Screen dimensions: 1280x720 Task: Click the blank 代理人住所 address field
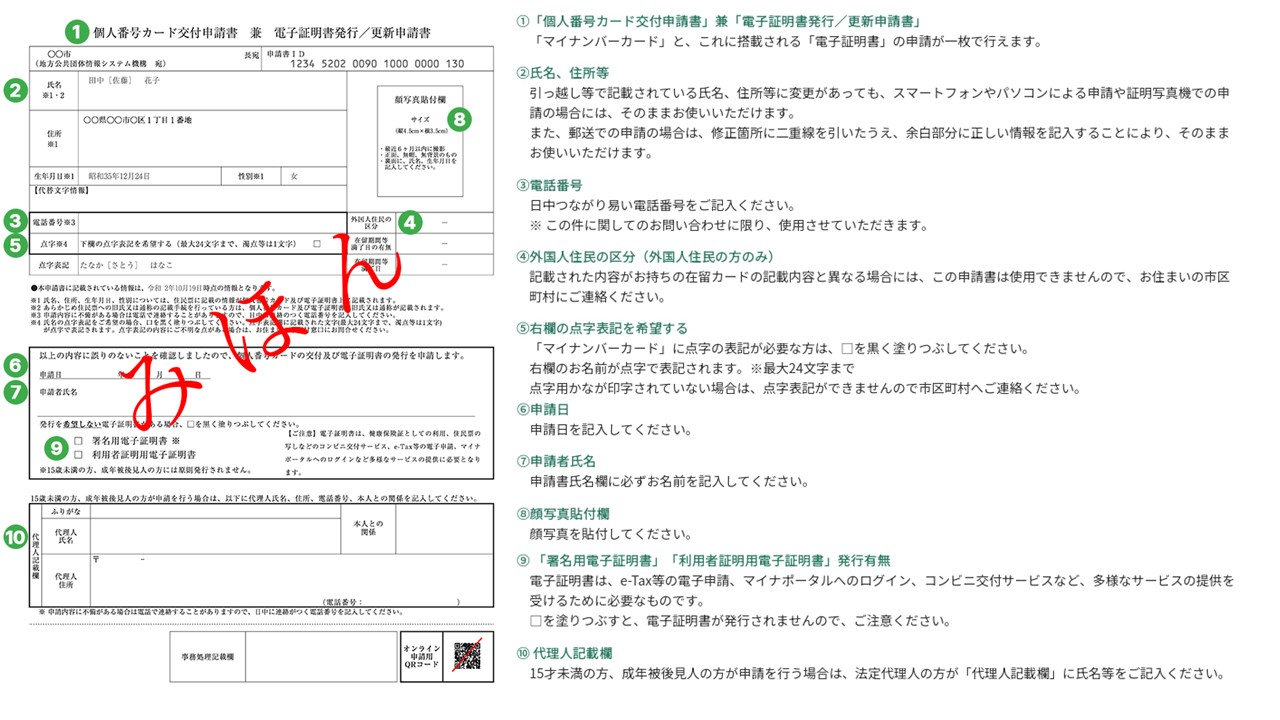pos(291,580)
